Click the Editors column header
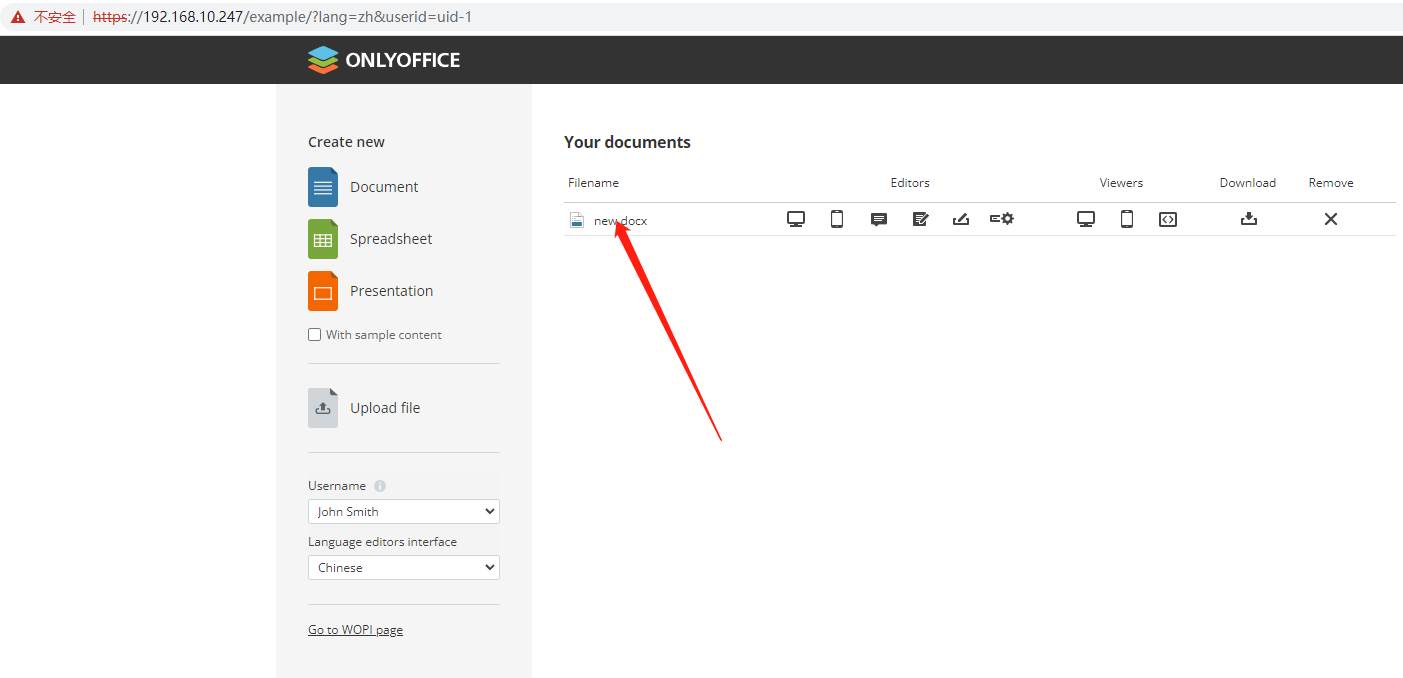Screen dimensions: 1403x678 910,183
